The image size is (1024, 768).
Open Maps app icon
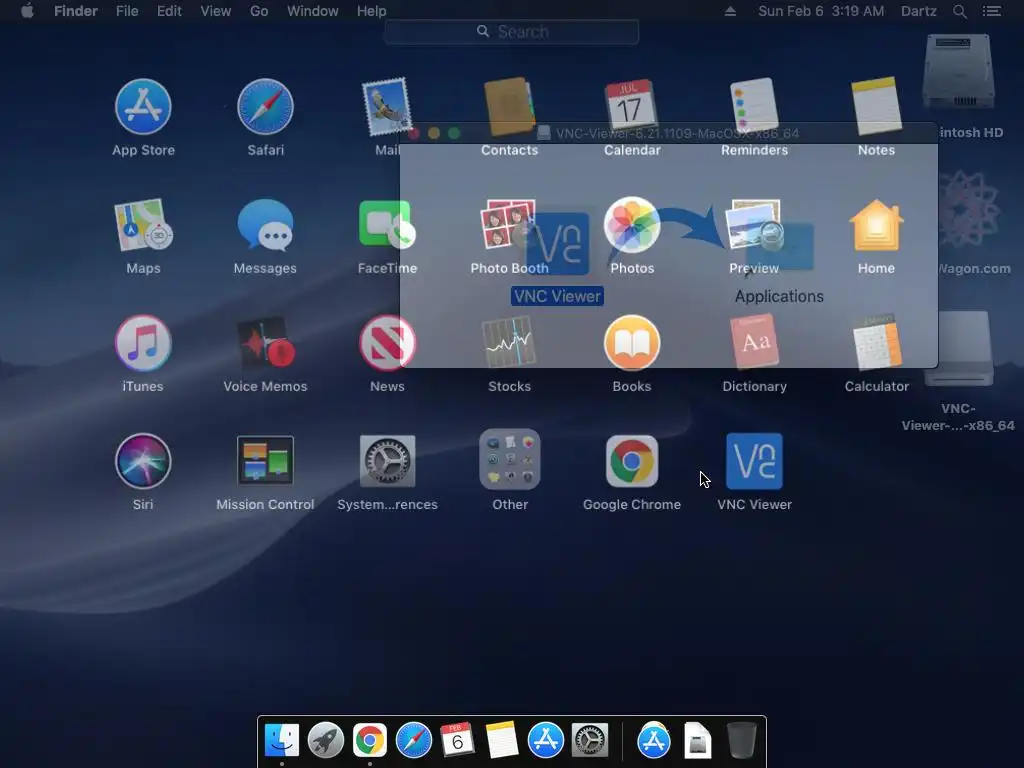[143, 225]
